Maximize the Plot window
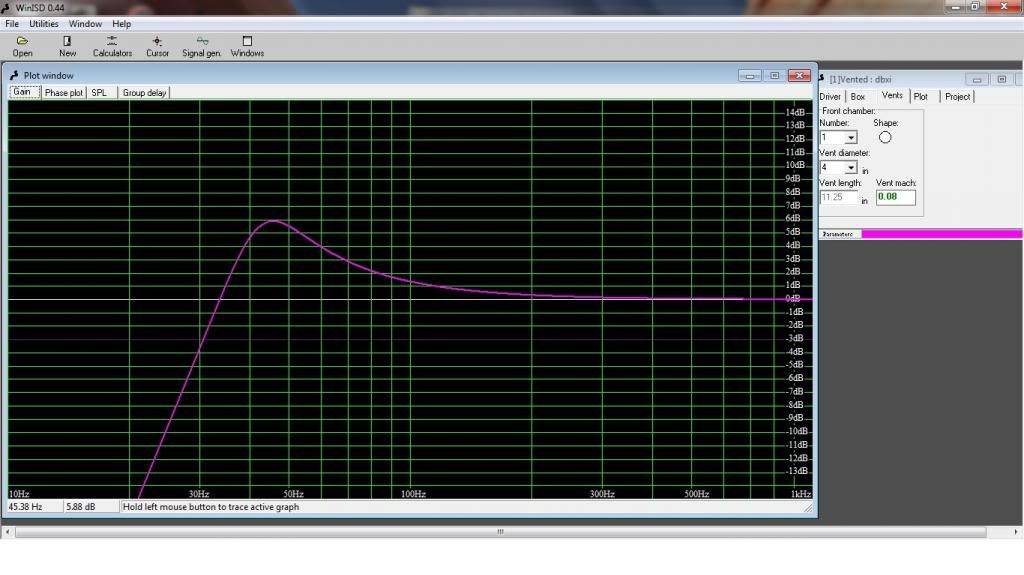The height and width of the screenshot is (575, 1024). [x=775, y=76]
